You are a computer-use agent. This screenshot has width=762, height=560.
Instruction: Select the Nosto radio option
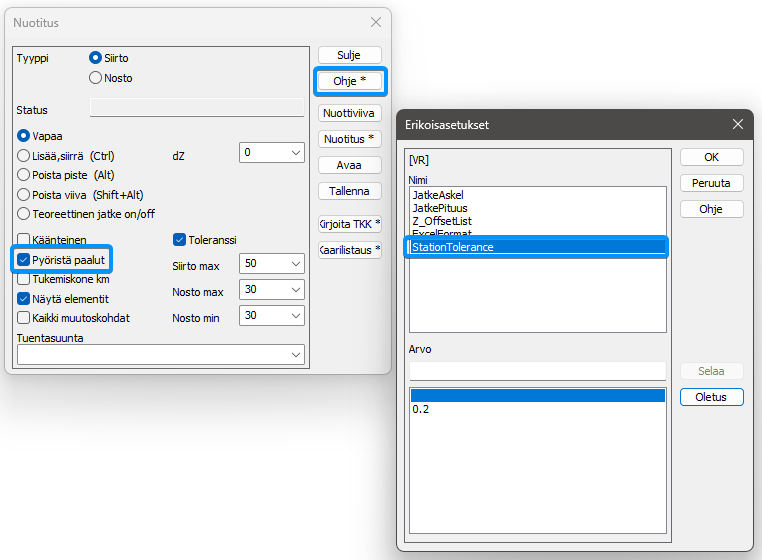(96, 78)
